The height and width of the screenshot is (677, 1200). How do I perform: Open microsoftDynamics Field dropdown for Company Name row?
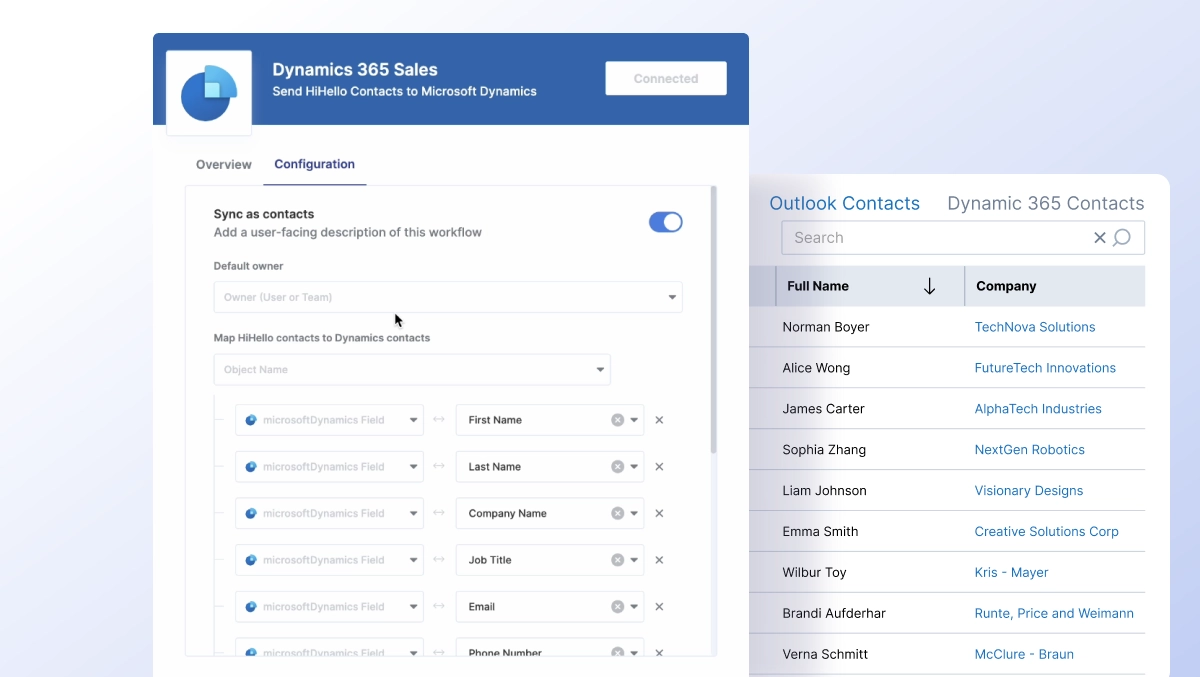[329, 513]
